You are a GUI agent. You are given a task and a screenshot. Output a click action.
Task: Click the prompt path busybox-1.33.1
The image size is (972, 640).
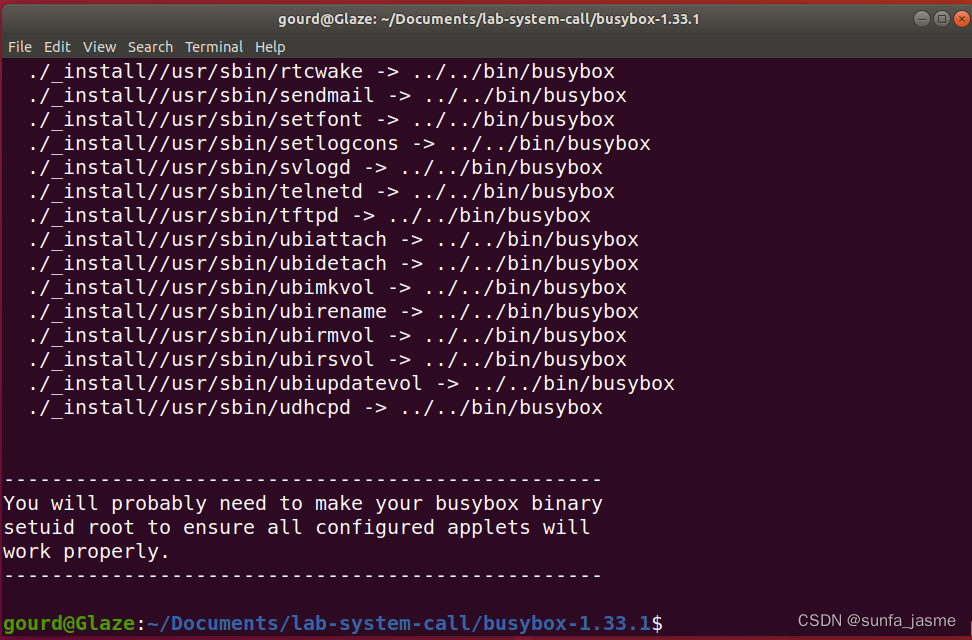[566, 623]
